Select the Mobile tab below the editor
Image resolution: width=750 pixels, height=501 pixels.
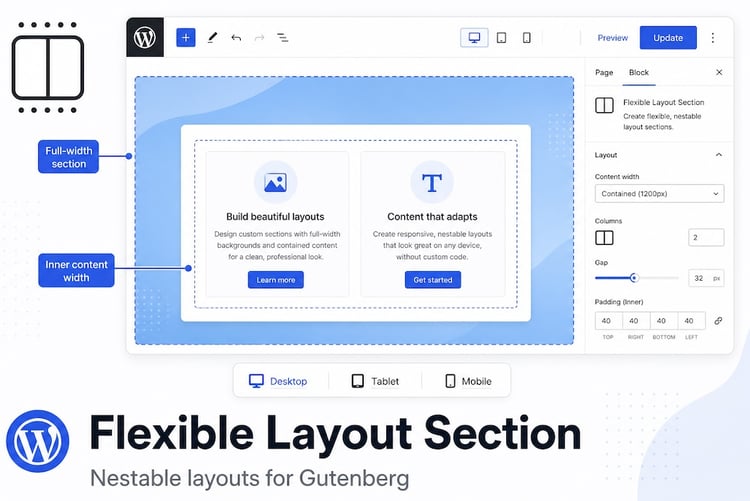[x=468, y=381]
